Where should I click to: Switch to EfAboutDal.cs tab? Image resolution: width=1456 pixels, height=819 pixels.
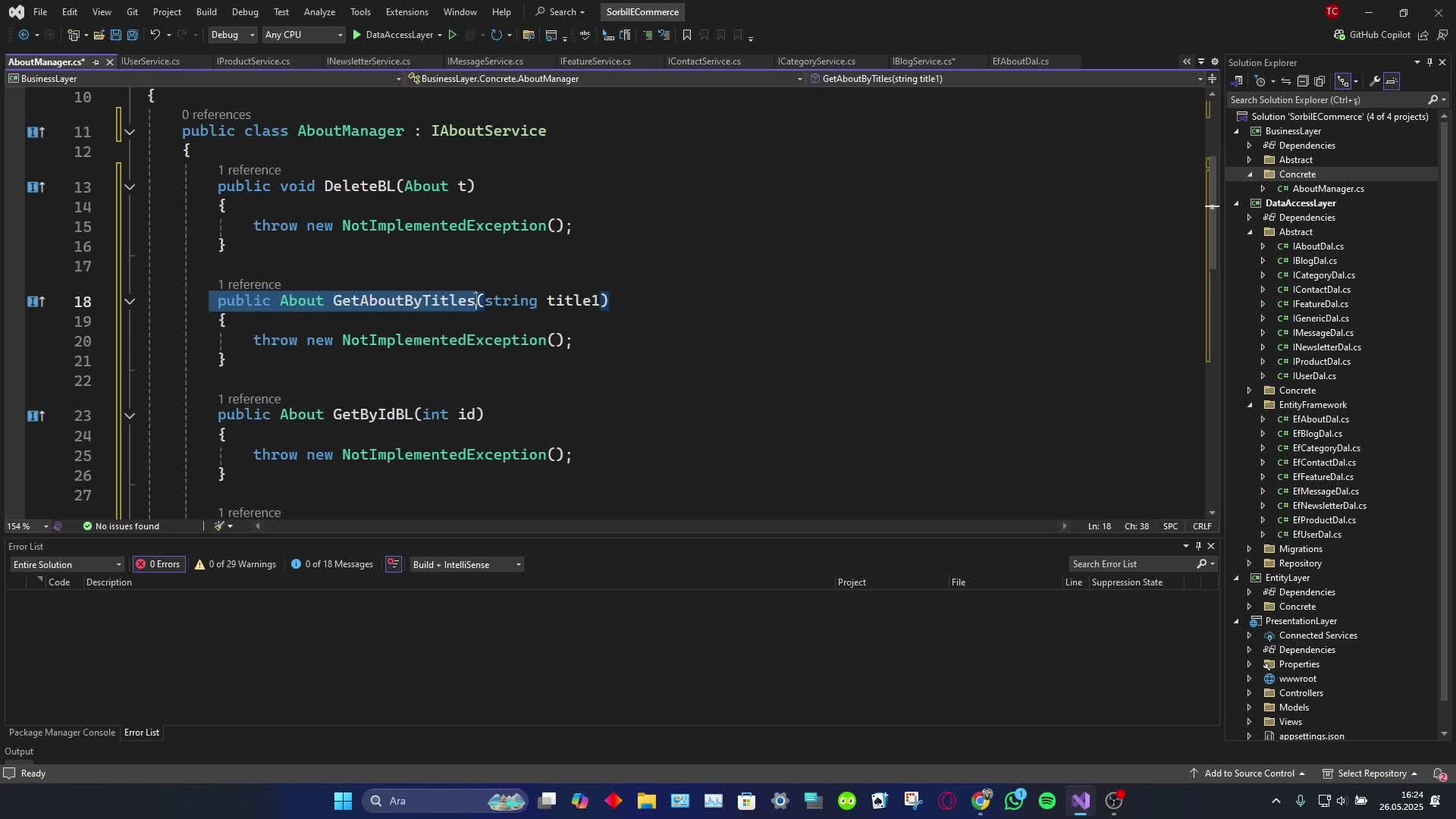click(1020, 61)
